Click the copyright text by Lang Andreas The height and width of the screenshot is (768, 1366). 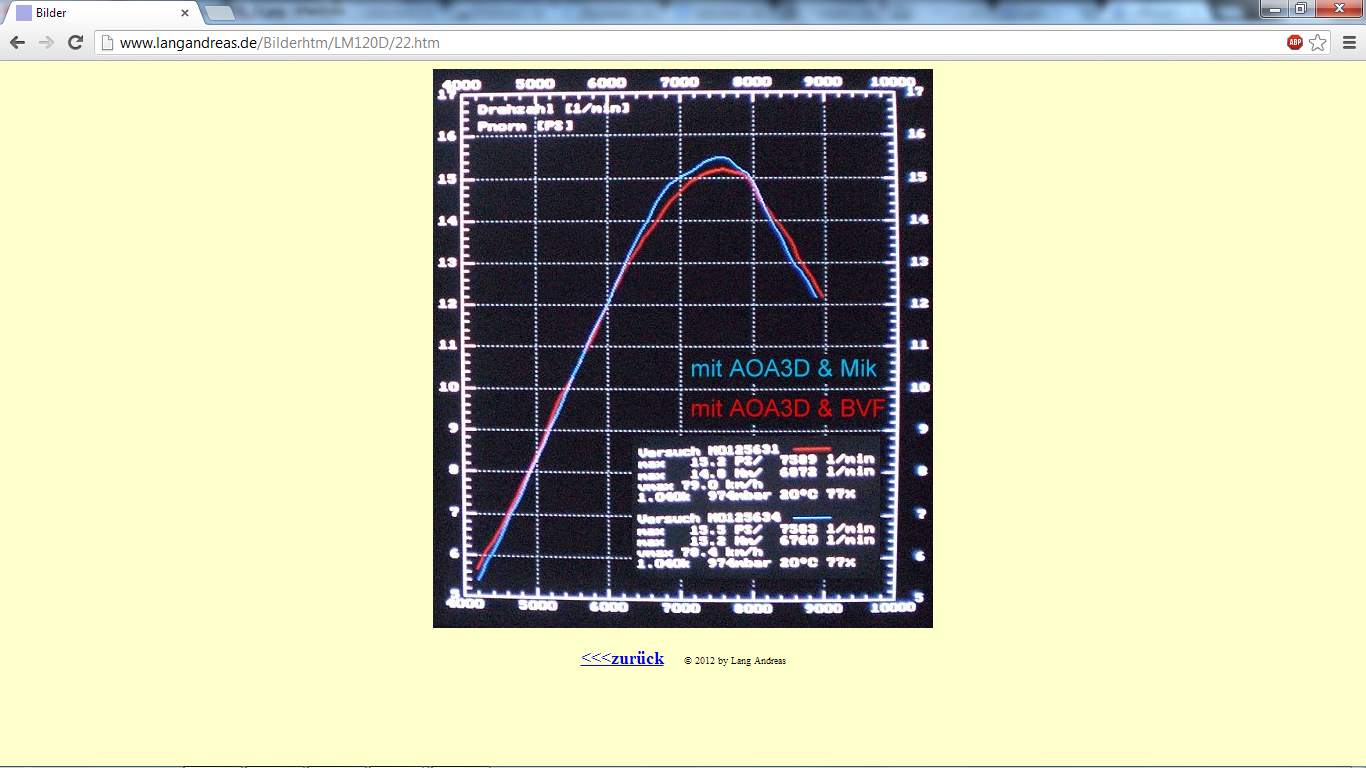(x=735, y=661)
